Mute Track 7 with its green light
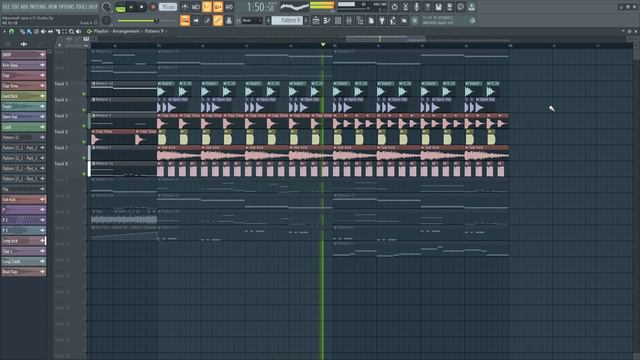The width and height of the screenshot is (640, 360). (84, 158)
